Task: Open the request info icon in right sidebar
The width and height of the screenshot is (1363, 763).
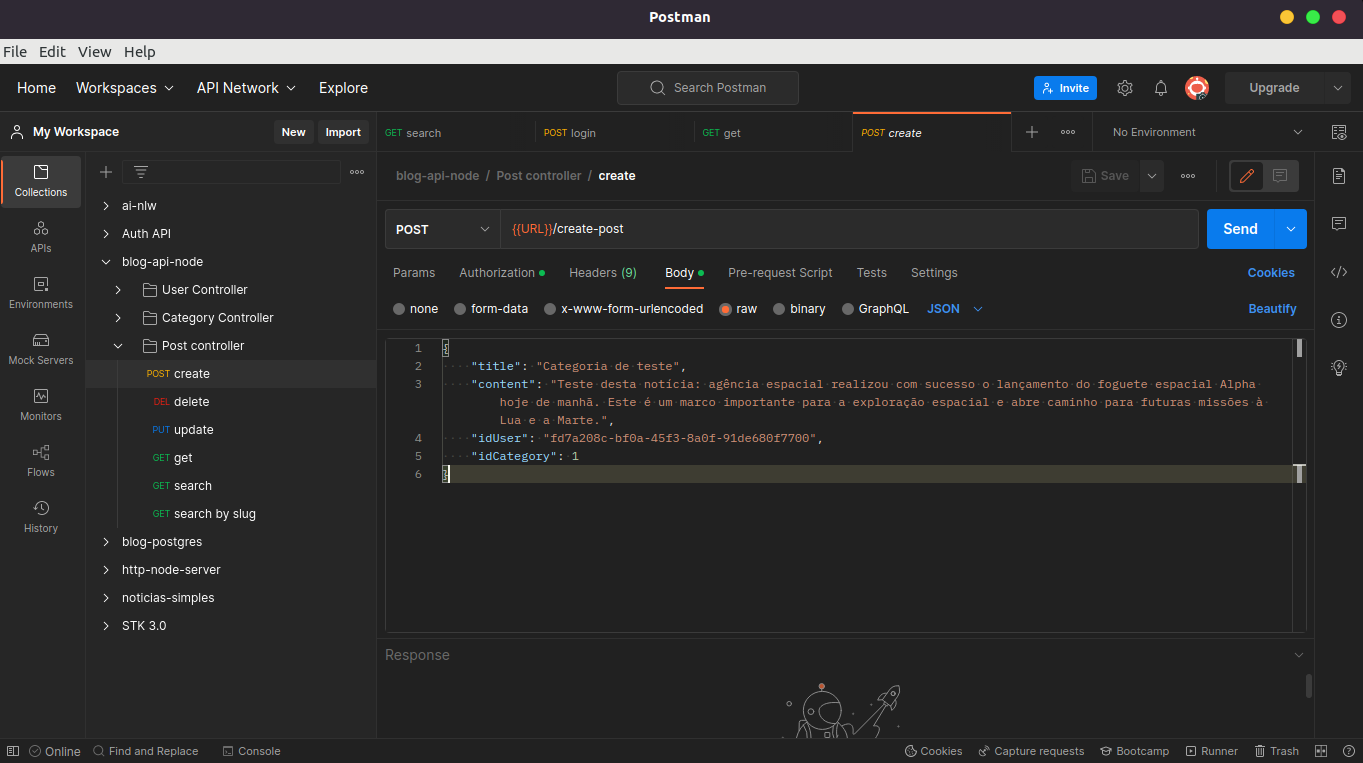Action: (x=1339, y=320)
